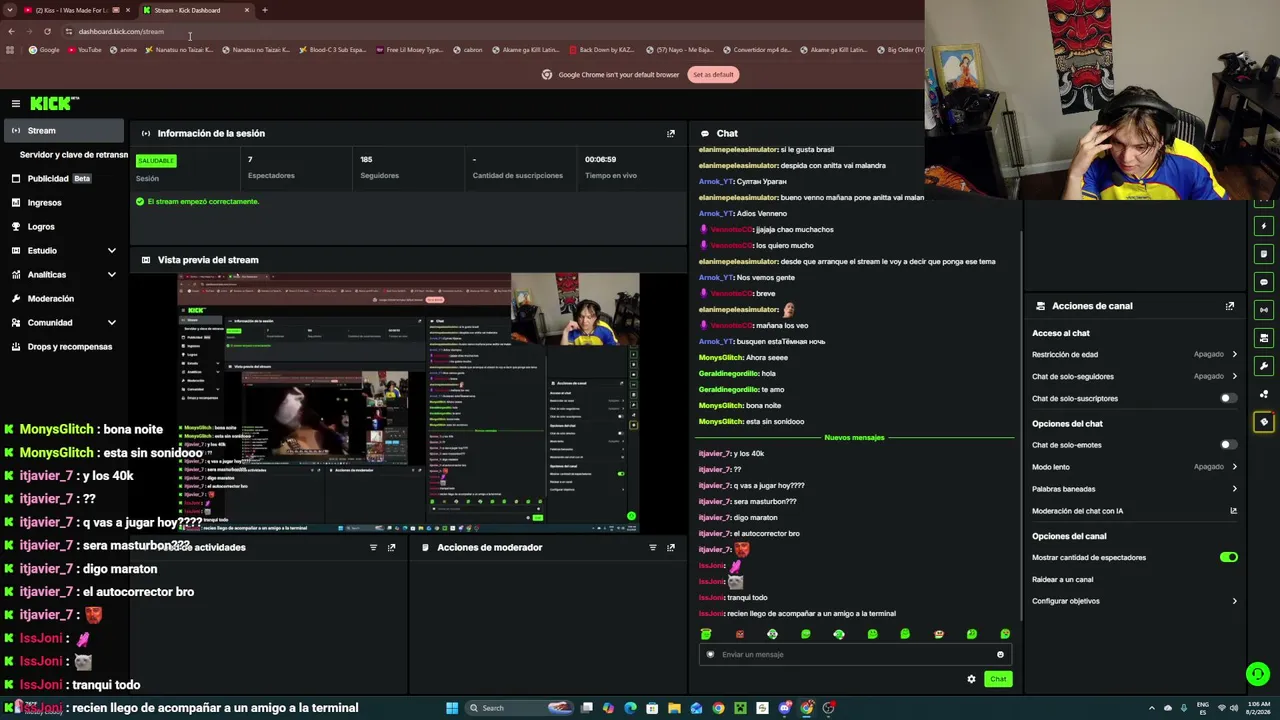Open filter options in Acciones de moderador
The image size is (1280, 720).
click(653, 547)
